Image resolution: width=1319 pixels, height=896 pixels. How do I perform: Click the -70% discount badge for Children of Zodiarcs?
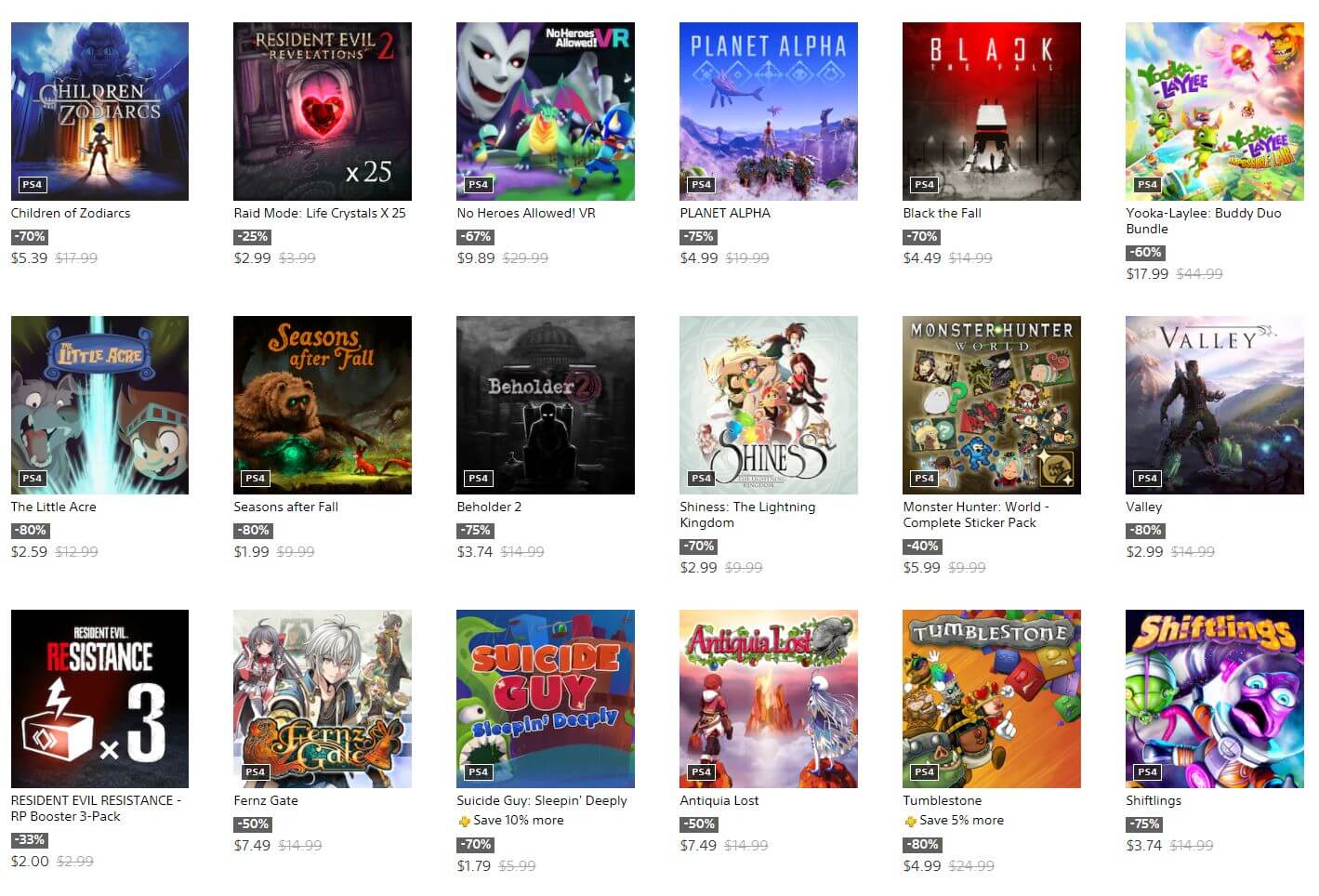pos(29,236)
